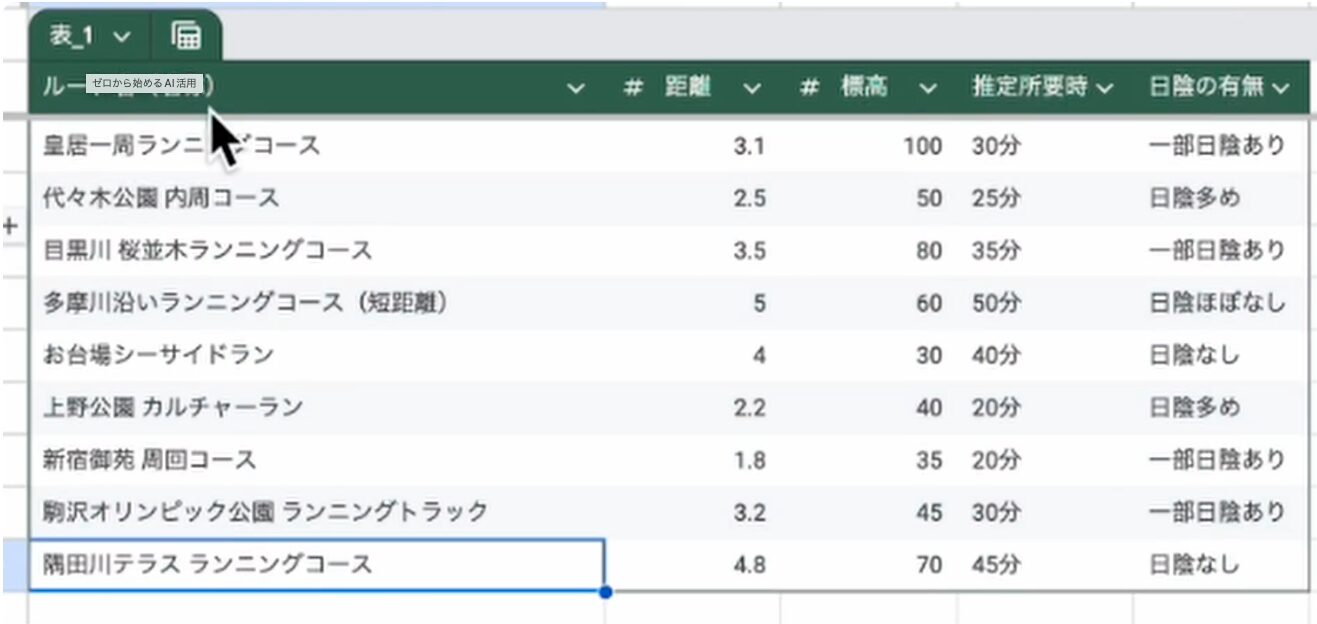This screenshot has height=624, width=1317.
Task: Click the 日陰の有無 column header text
Action: (x=1205, y=88)
